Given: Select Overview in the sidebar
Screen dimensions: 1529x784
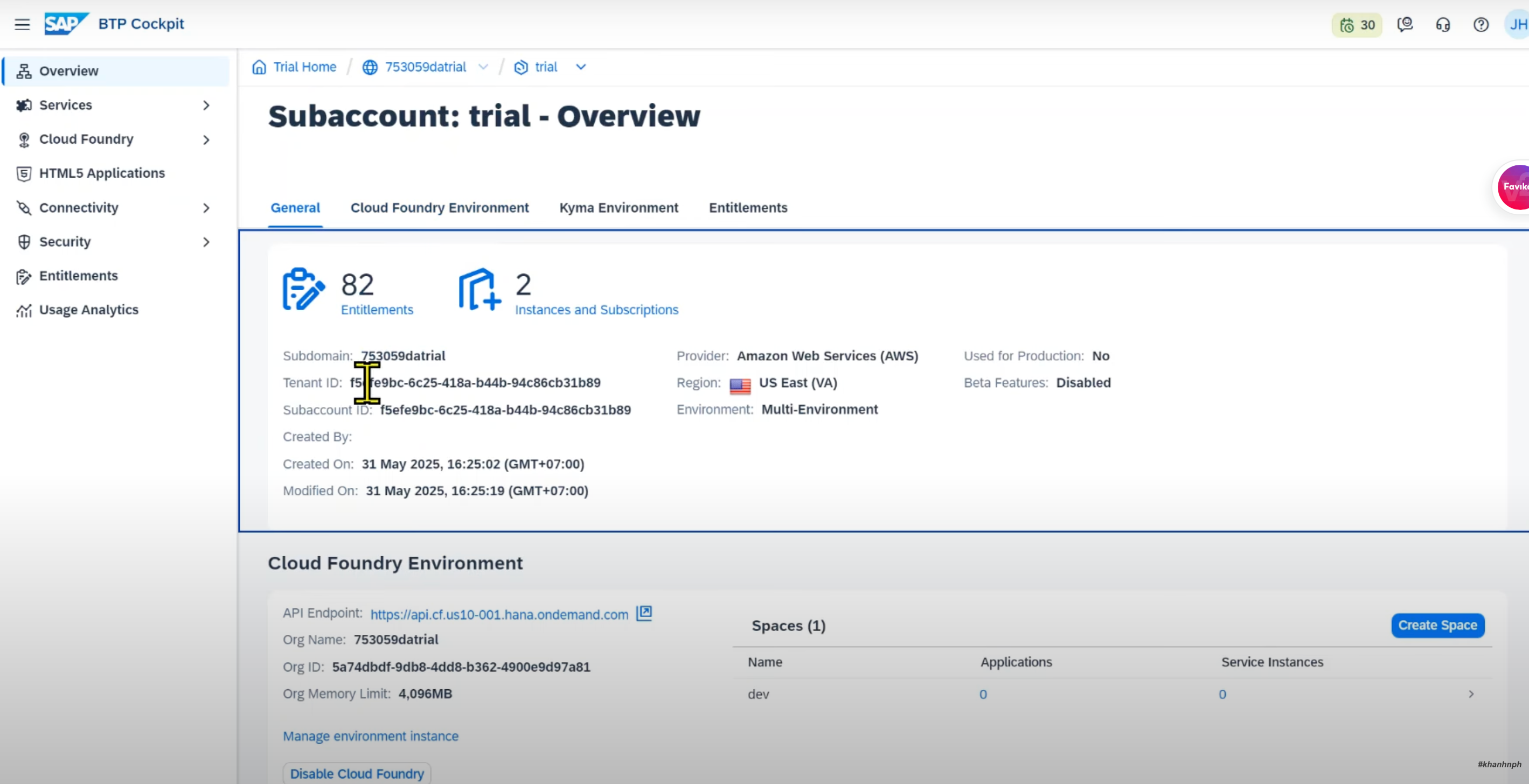Looking at the screenshot, I should pos(116,71).
